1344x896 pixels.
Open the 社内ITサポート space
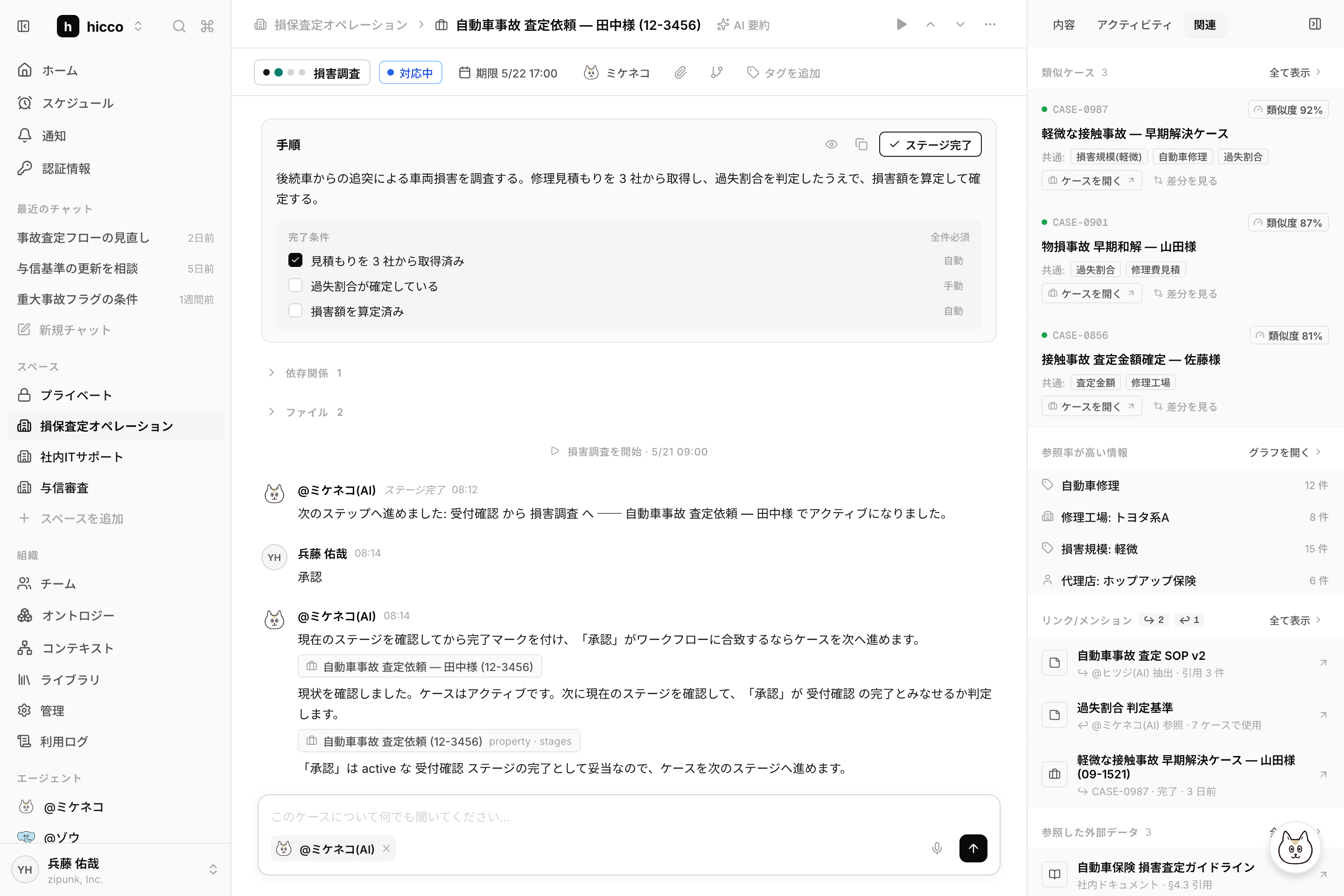coord(114,456)
